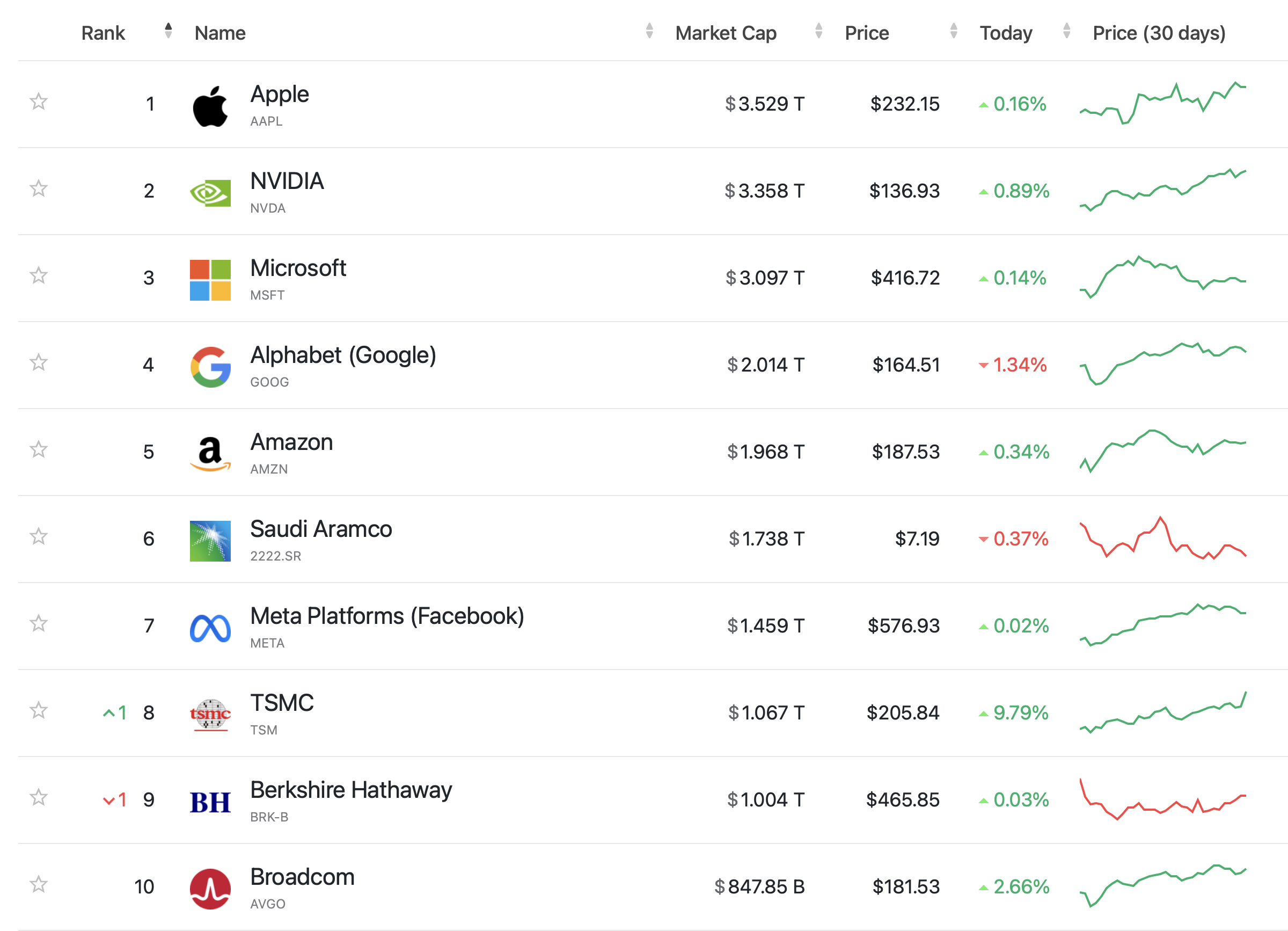Viewport: 1288px width, 931px height.
Task: Click the Google G logo
Action: tap(210, 367)
